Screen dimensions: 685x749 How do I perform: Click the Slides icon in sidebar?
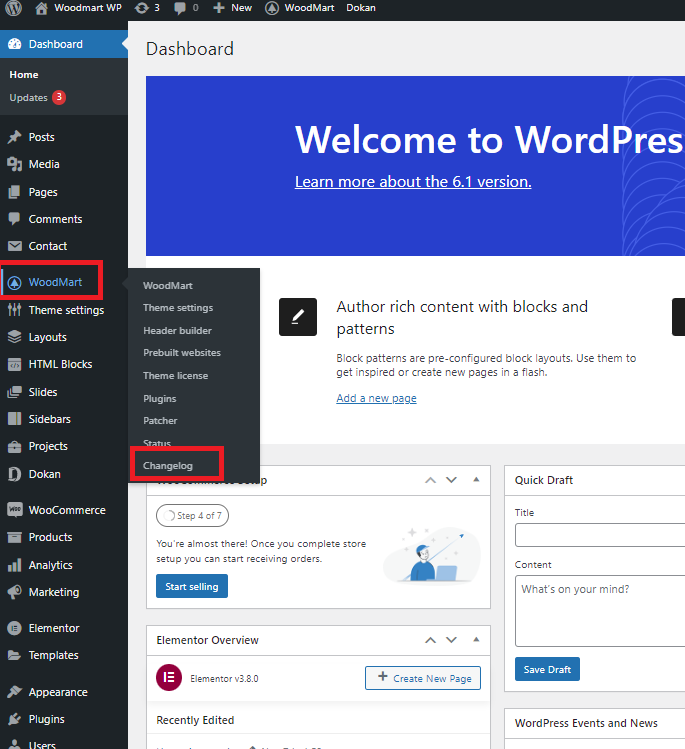coord(15,392)
